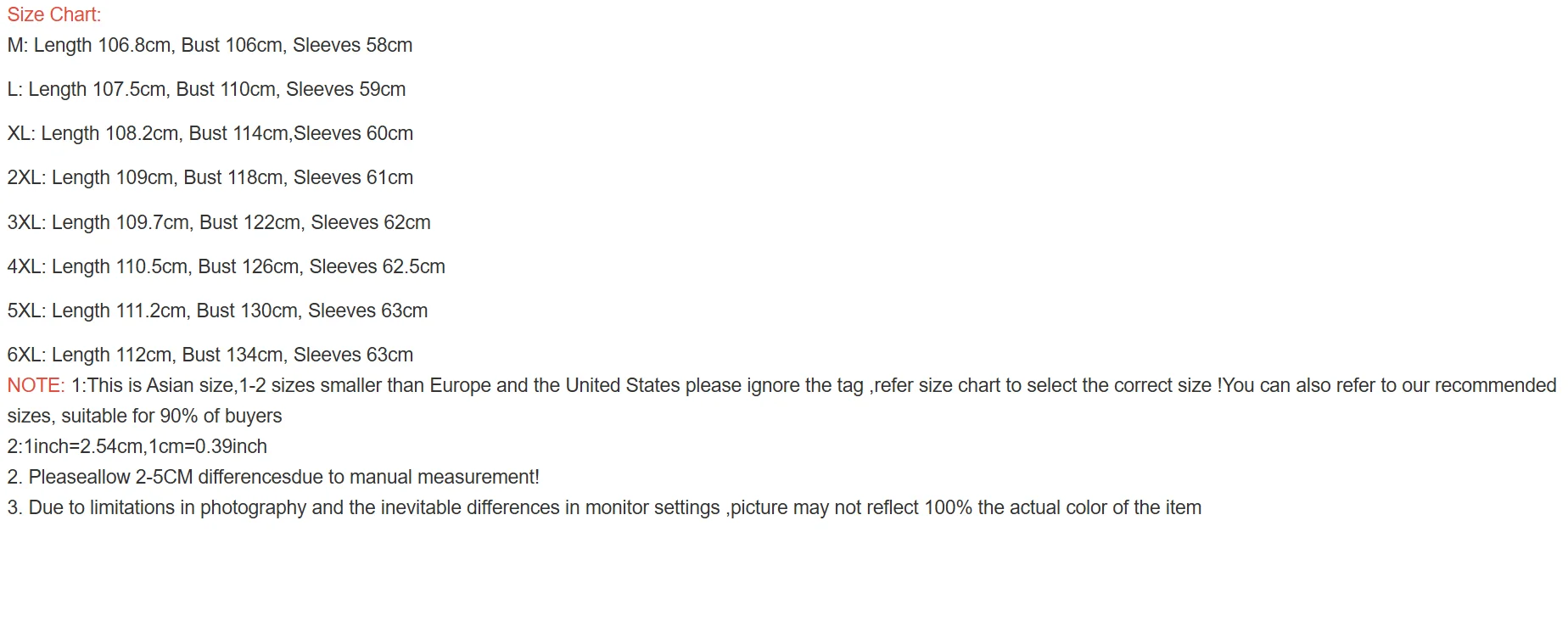Click the 5XL size measurement line
The width and height of the screenshot is (1568, 638).
pos(217,311)
